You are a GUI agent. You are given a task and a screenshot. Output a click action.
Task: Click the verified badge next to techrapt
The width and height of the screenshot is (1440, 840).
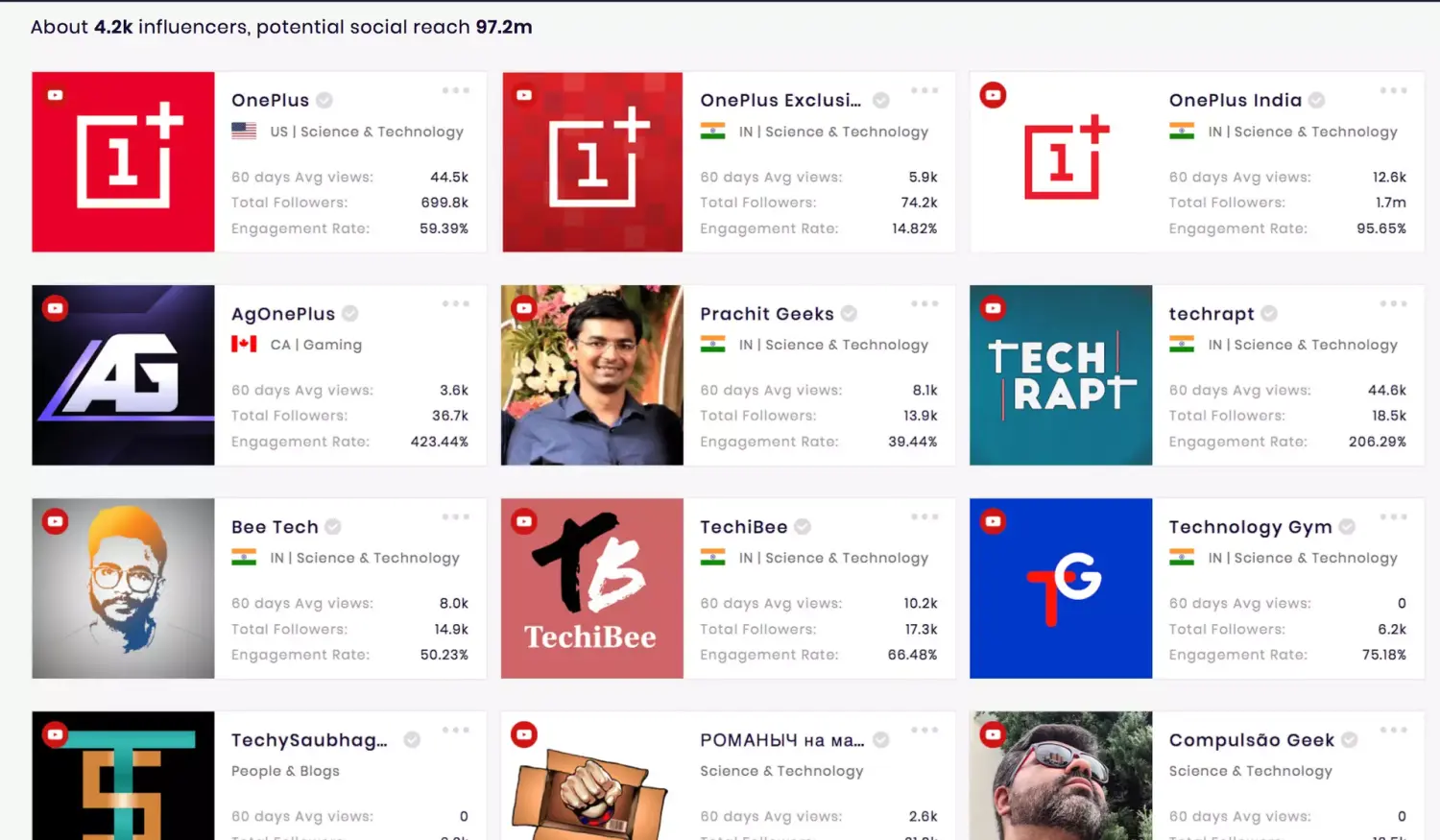tap(1269, 313)
